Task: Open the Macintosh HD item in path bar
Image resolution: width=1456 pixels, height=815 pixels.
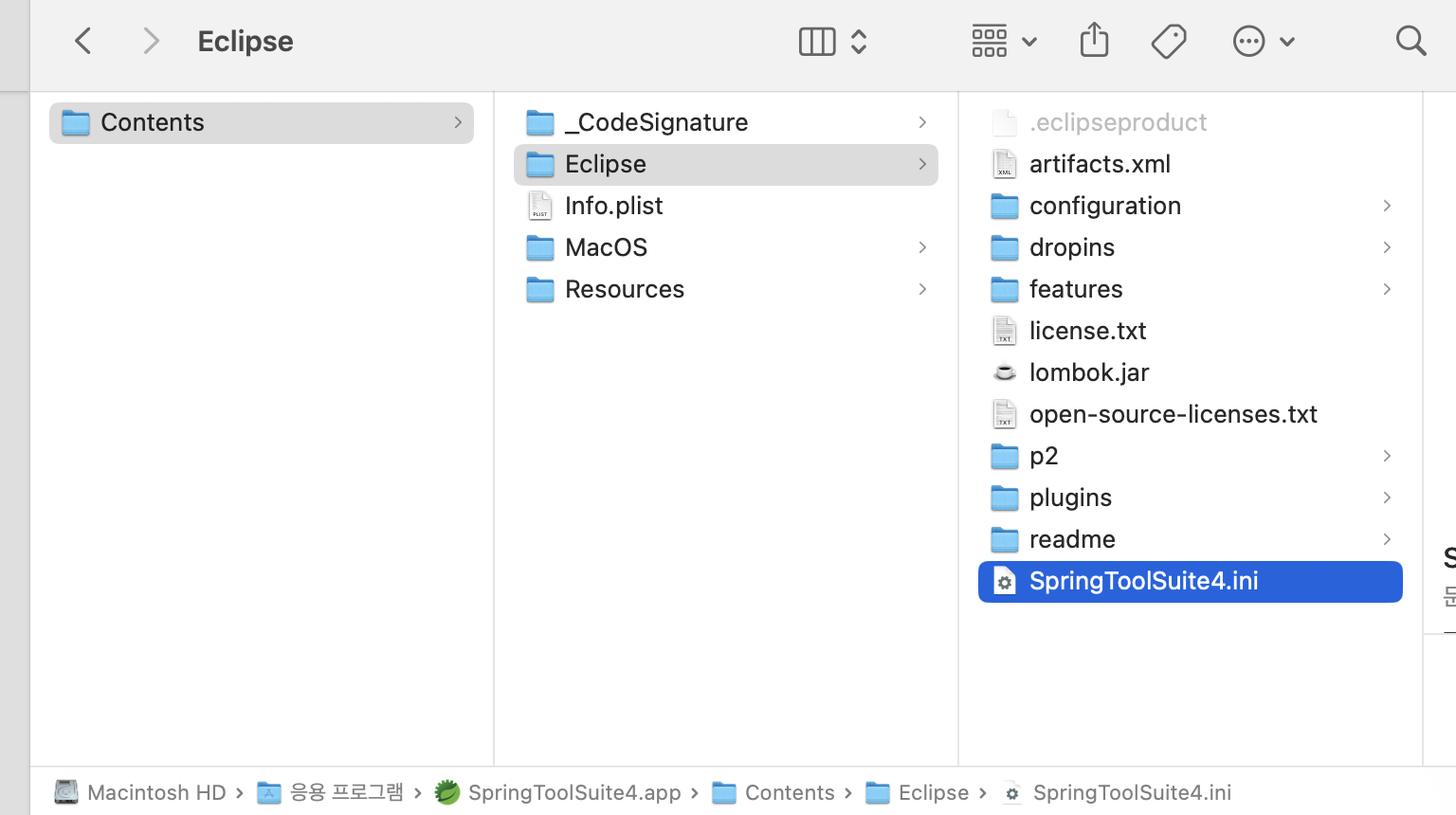Action: (157, 792)
